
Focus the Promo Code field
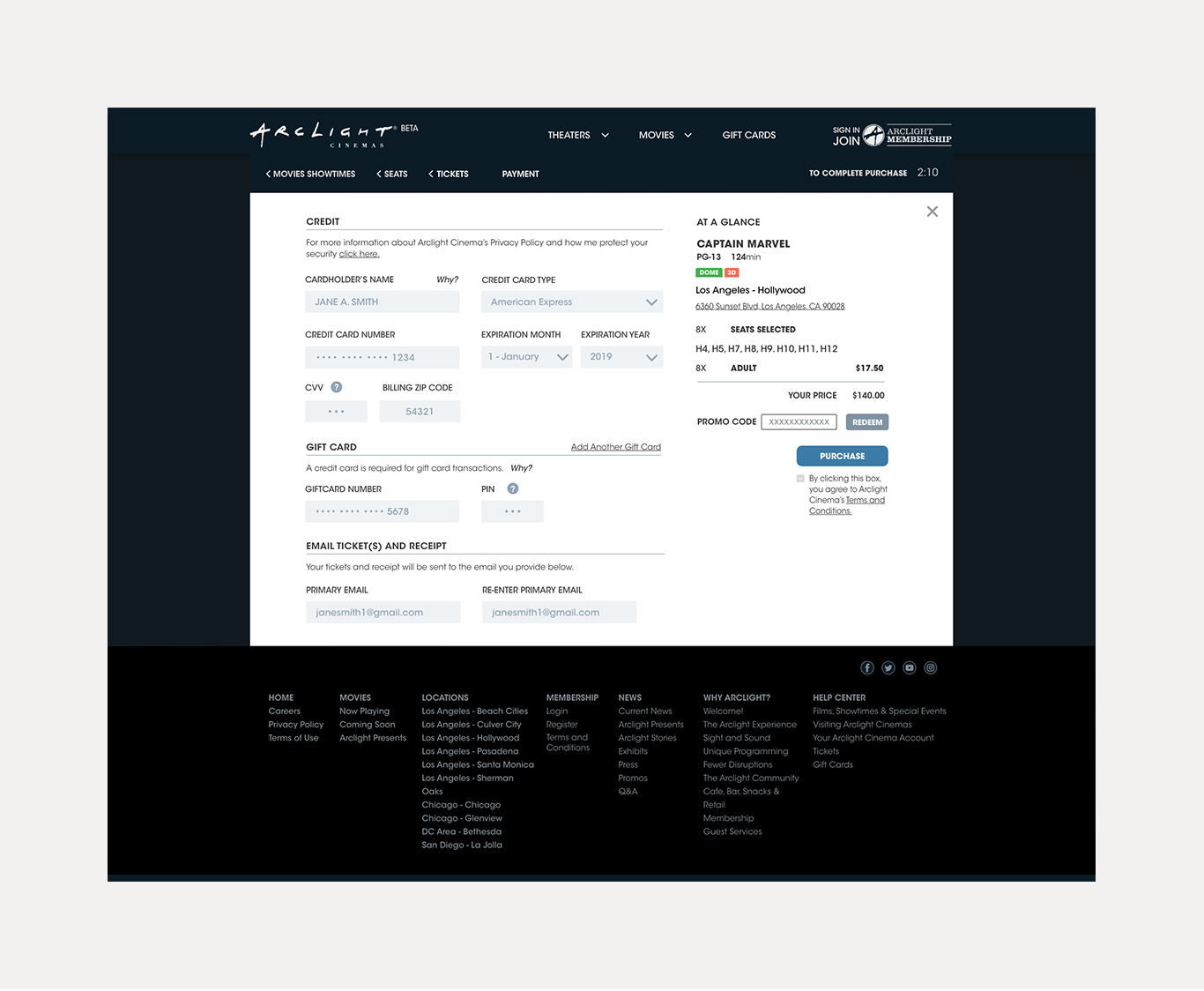click(x=799, y=422)
